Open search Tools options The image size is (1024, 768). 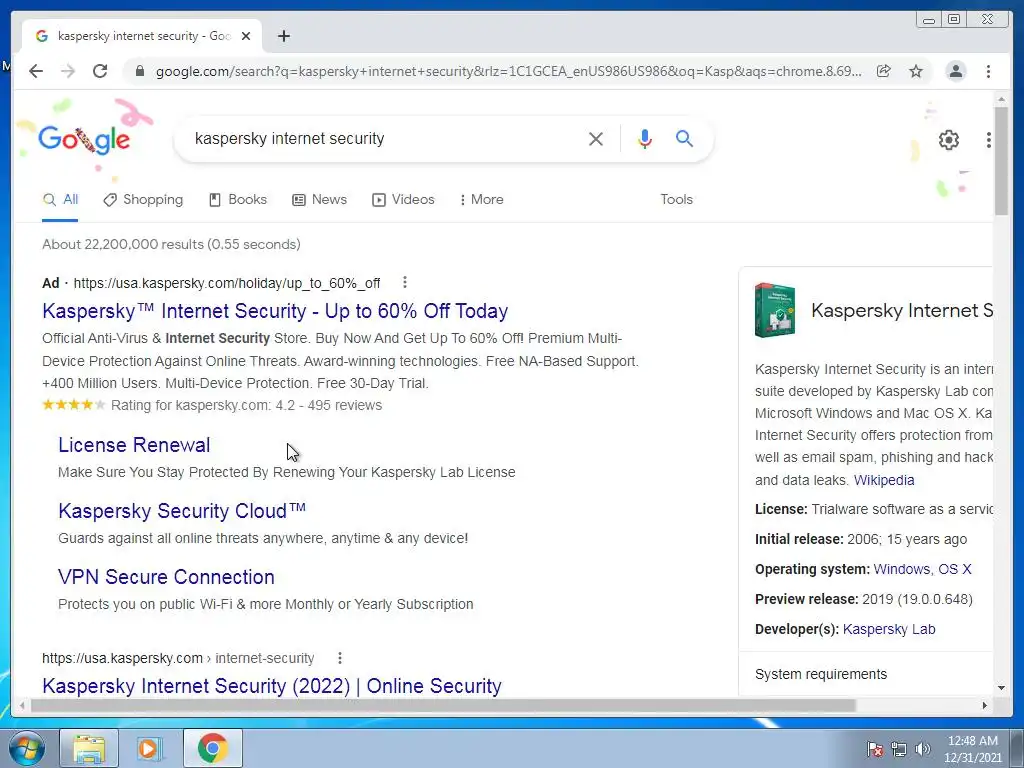[x=677, y=199]
